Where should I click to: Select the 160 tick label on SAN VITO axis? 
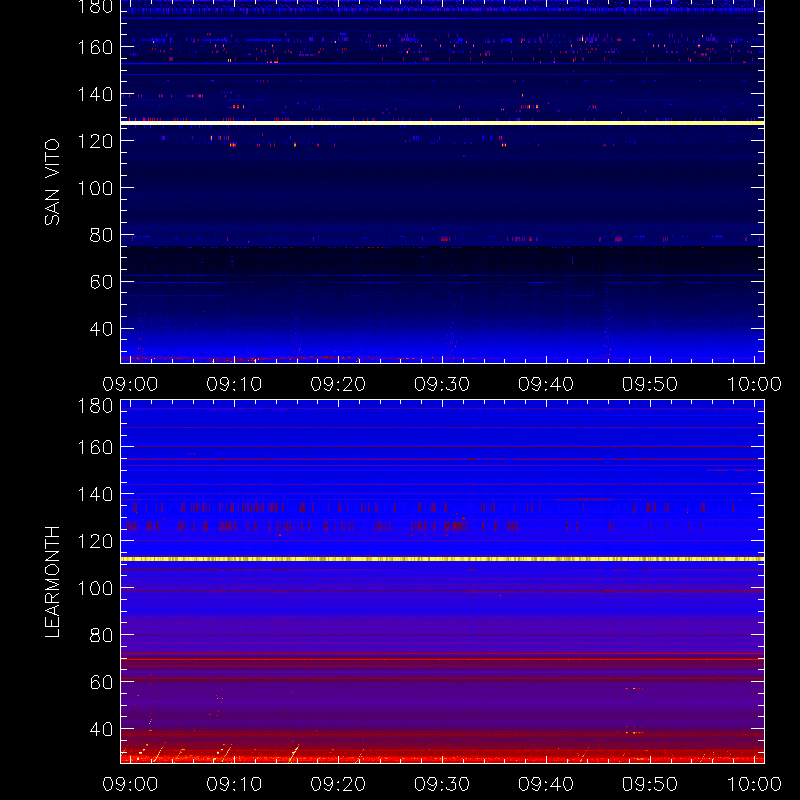(x=95, y=47)
